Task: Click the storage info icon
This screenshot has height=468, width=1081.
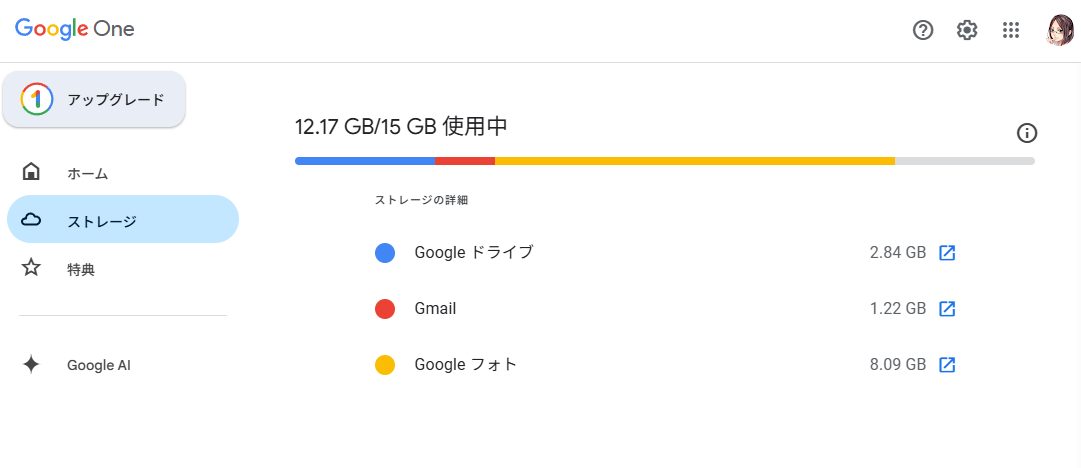Action: (x=1026, y=132)
